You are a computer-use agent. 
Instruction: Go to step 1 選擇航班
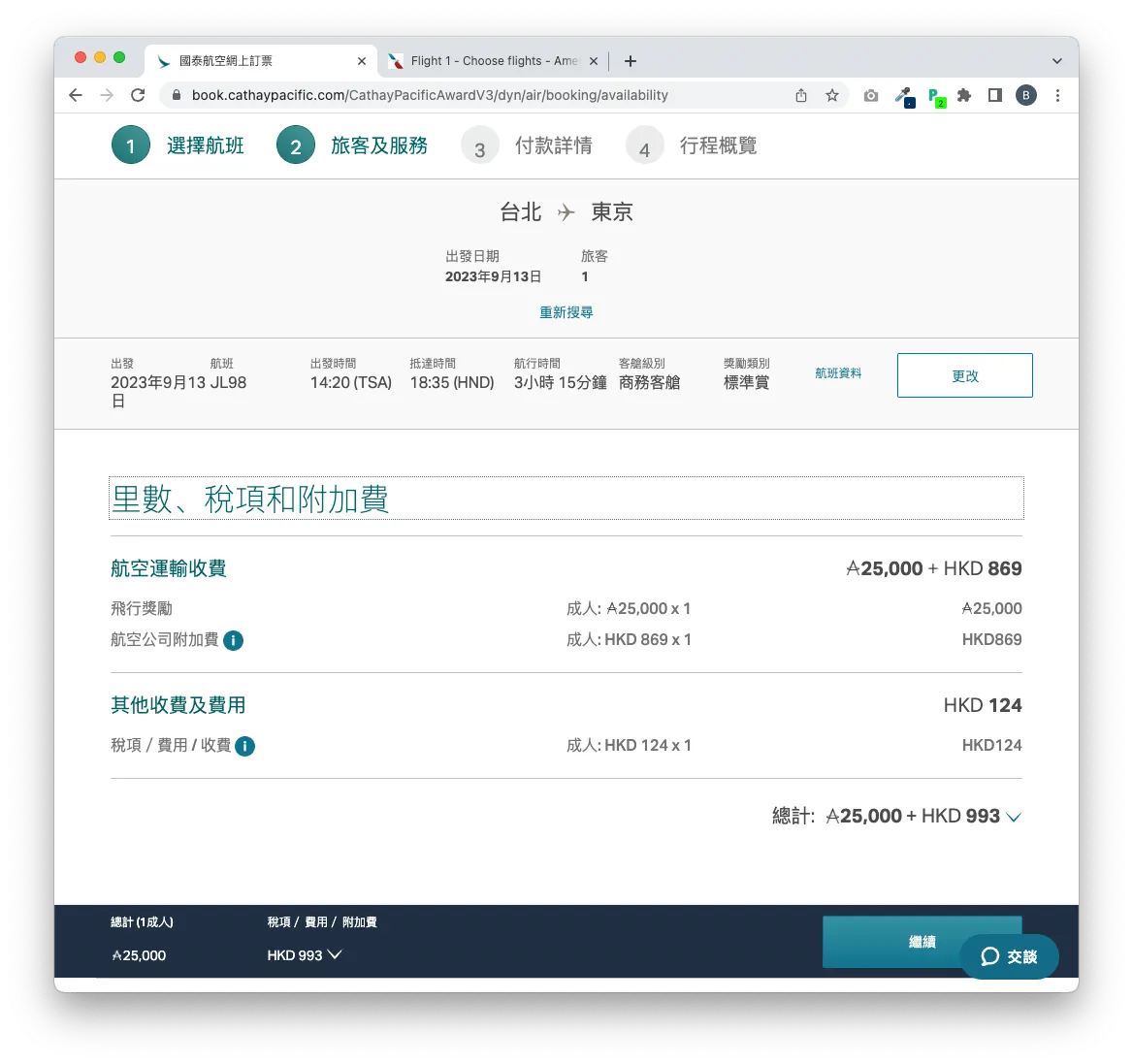(178, 145)
